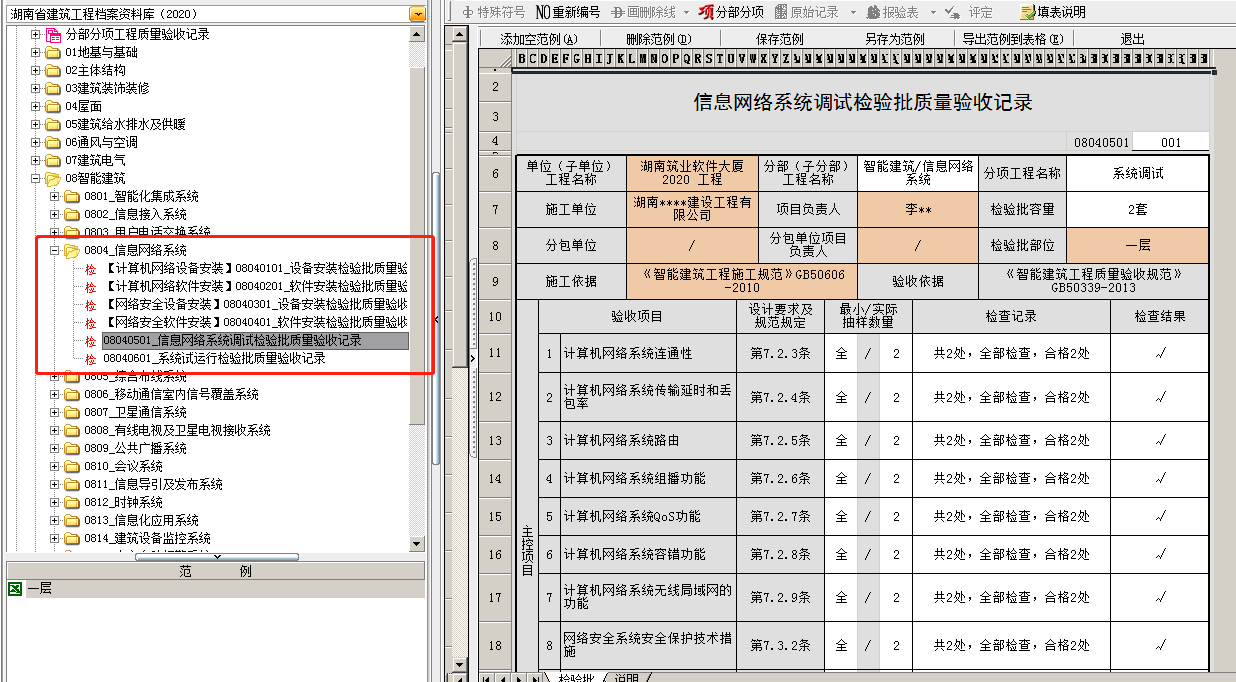The width and height of the screenshot is (1236, 682).
Task: Collapse the 0804_信息网络系统 node
Action: click(x=55, y=250)
